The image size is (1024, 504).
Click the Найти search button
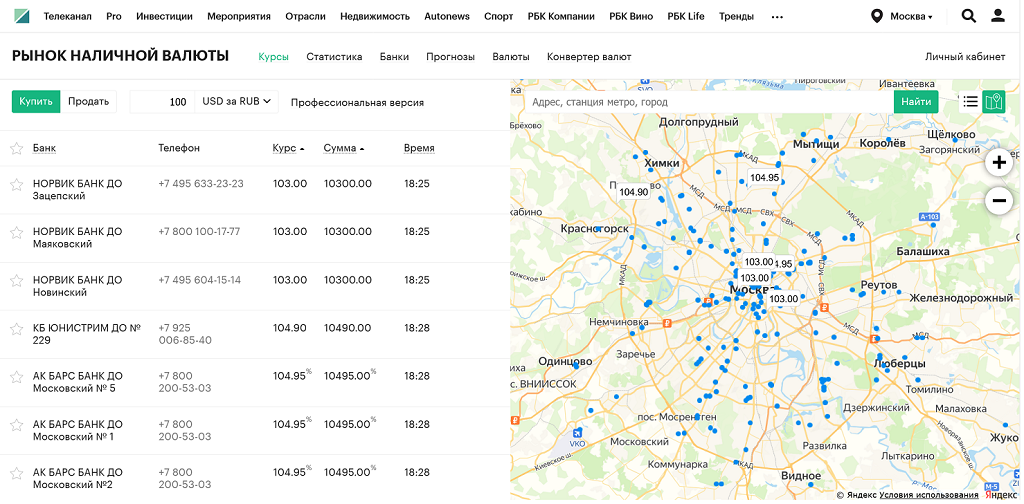point(916,102)
